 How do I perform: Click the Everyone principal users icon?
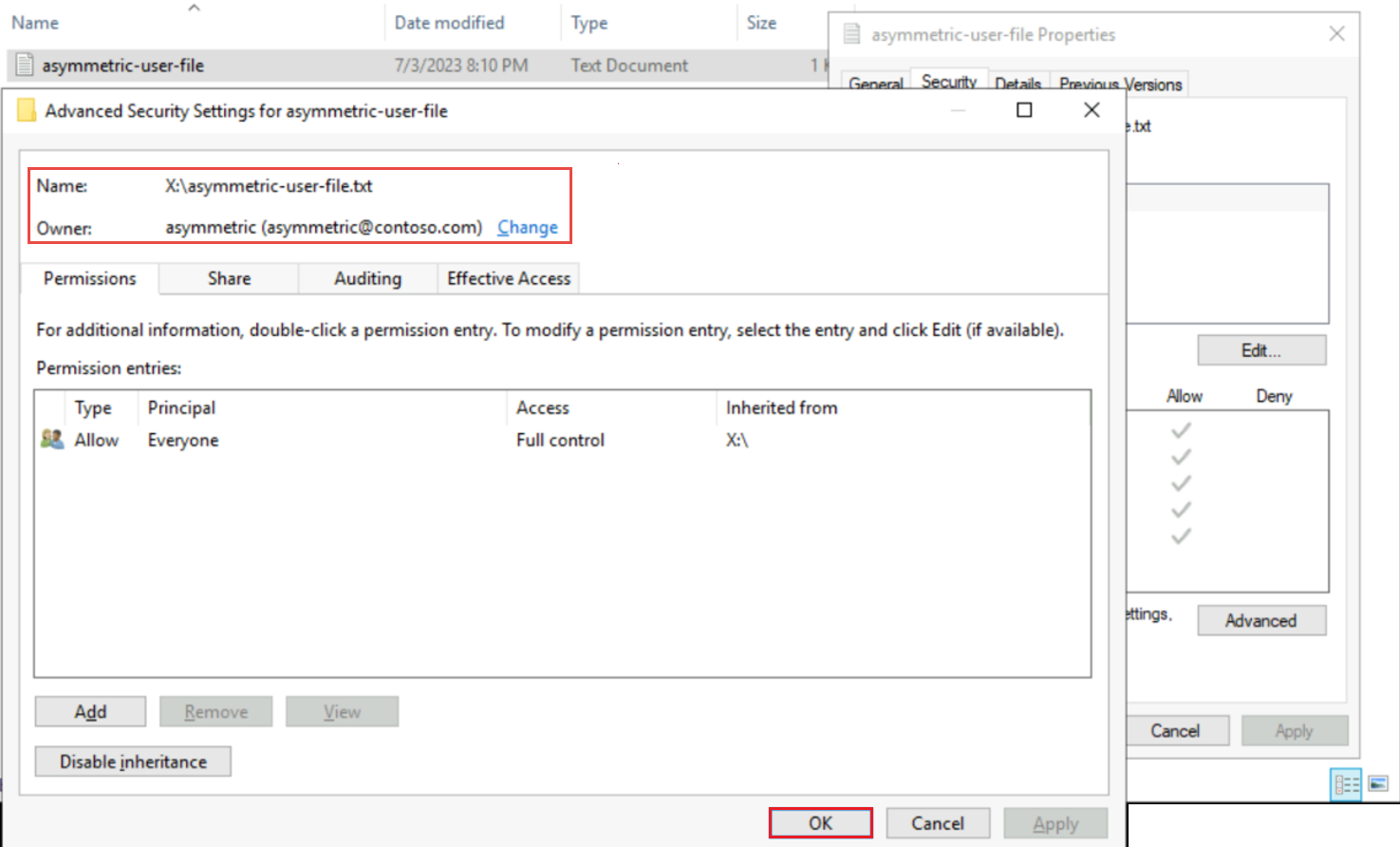pos(52,439)
